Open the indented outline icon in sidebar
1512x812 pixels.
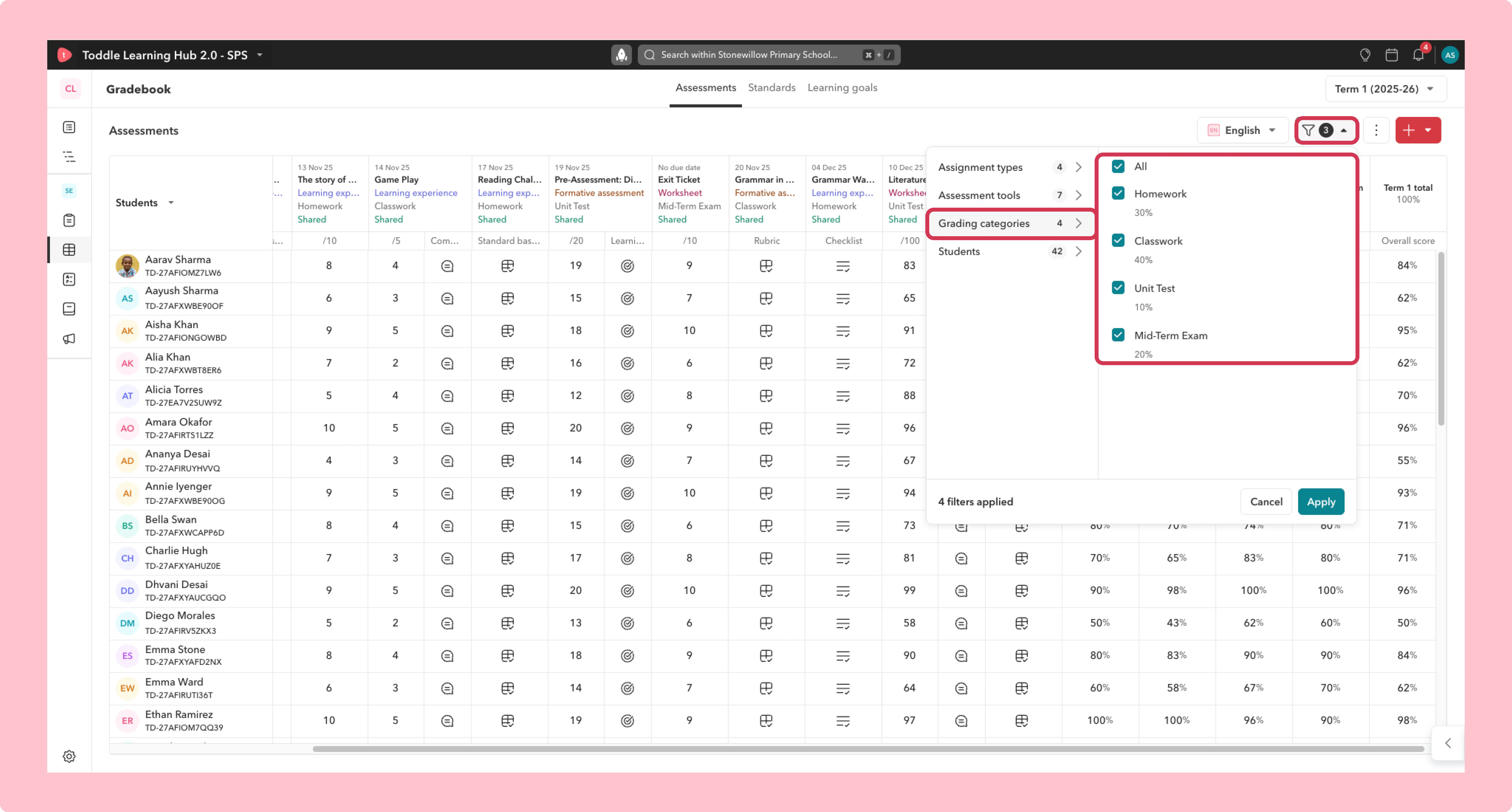tap(69, 157)
